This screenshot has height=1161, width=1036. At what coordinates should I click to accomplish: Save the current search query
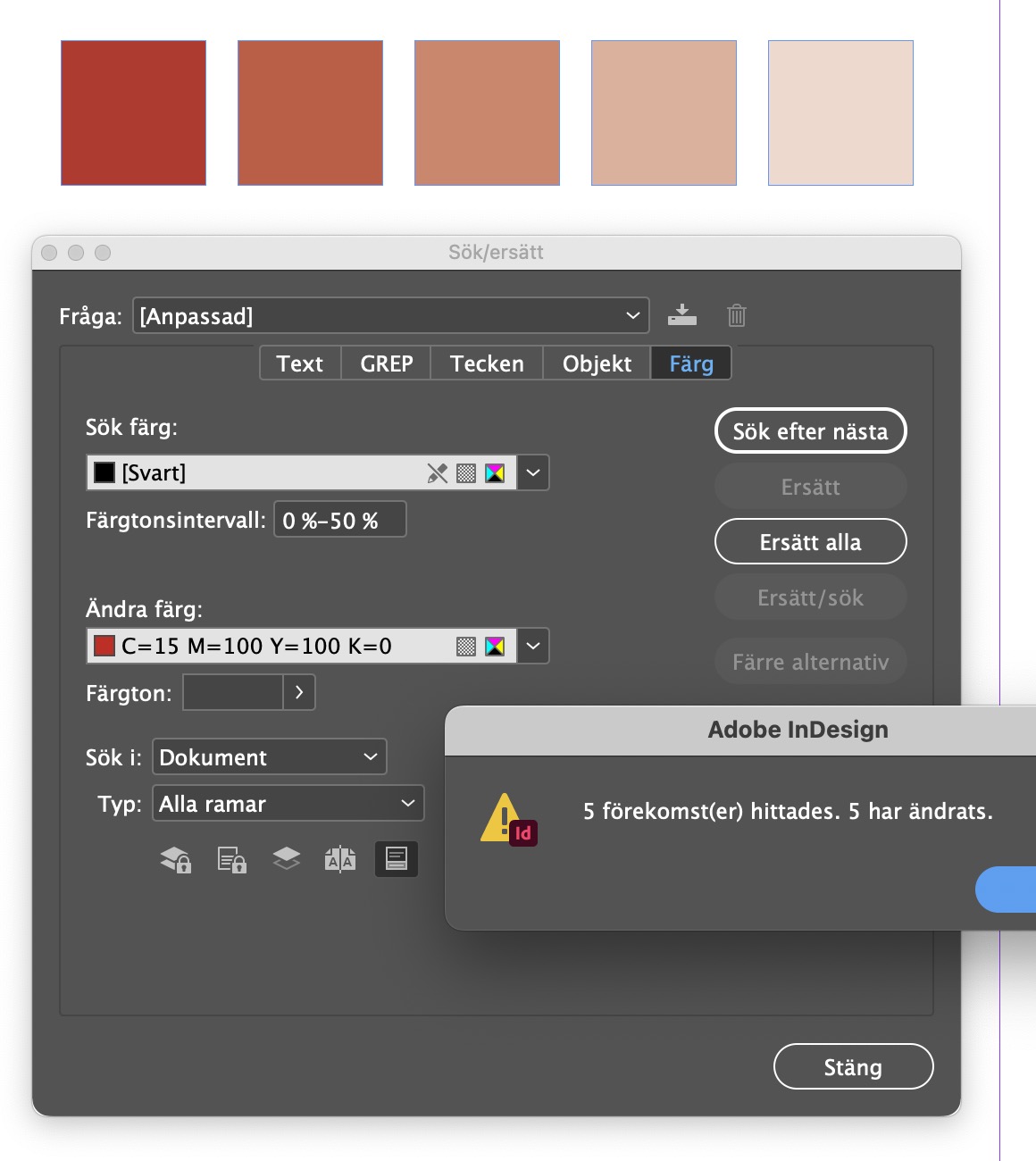tap(682, 314)
